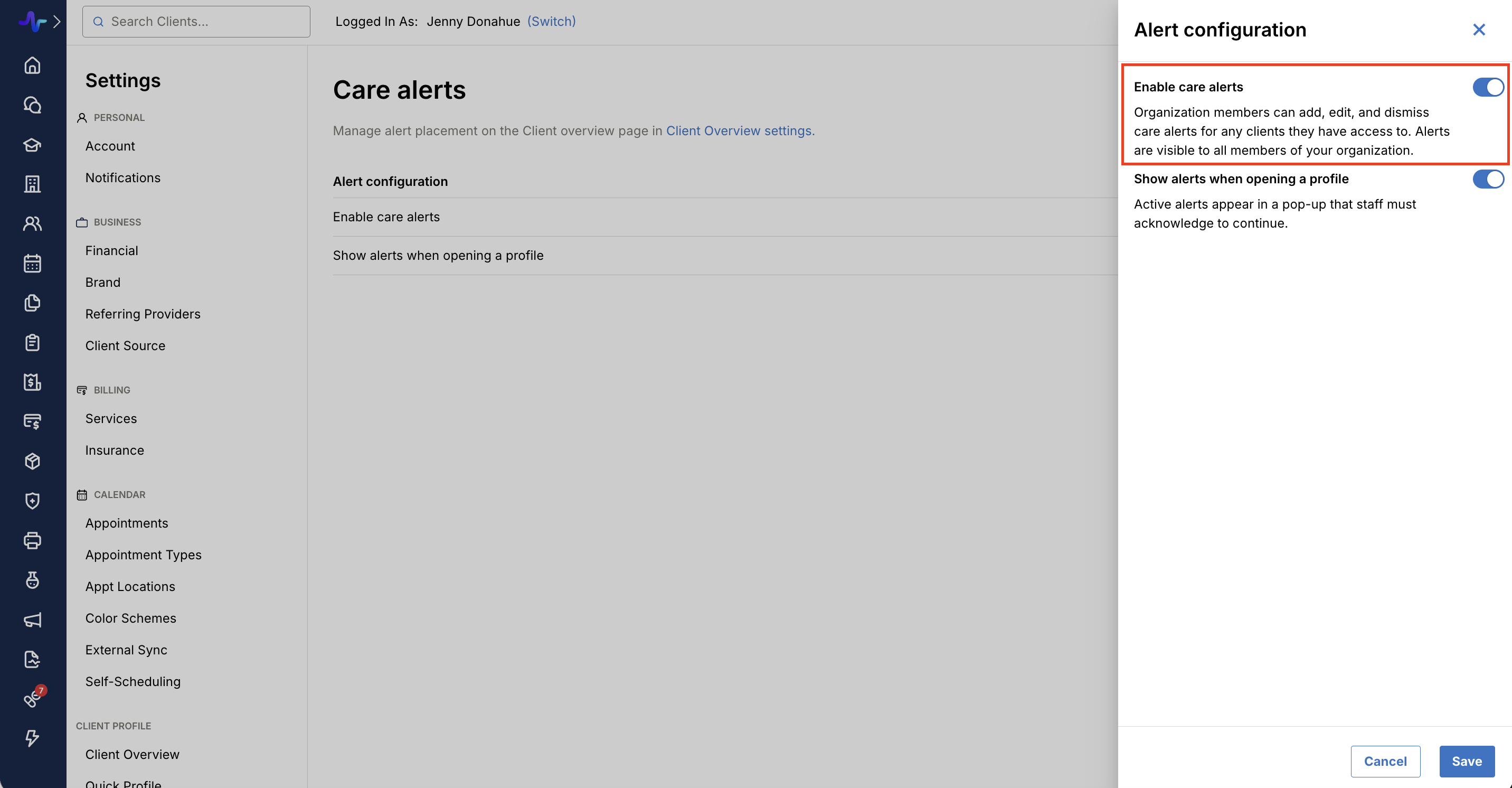Viewport: 1512px width, 788px height.
Task: Click the Enable care alerts row on Care alerts page
Action: click(725, 217)
